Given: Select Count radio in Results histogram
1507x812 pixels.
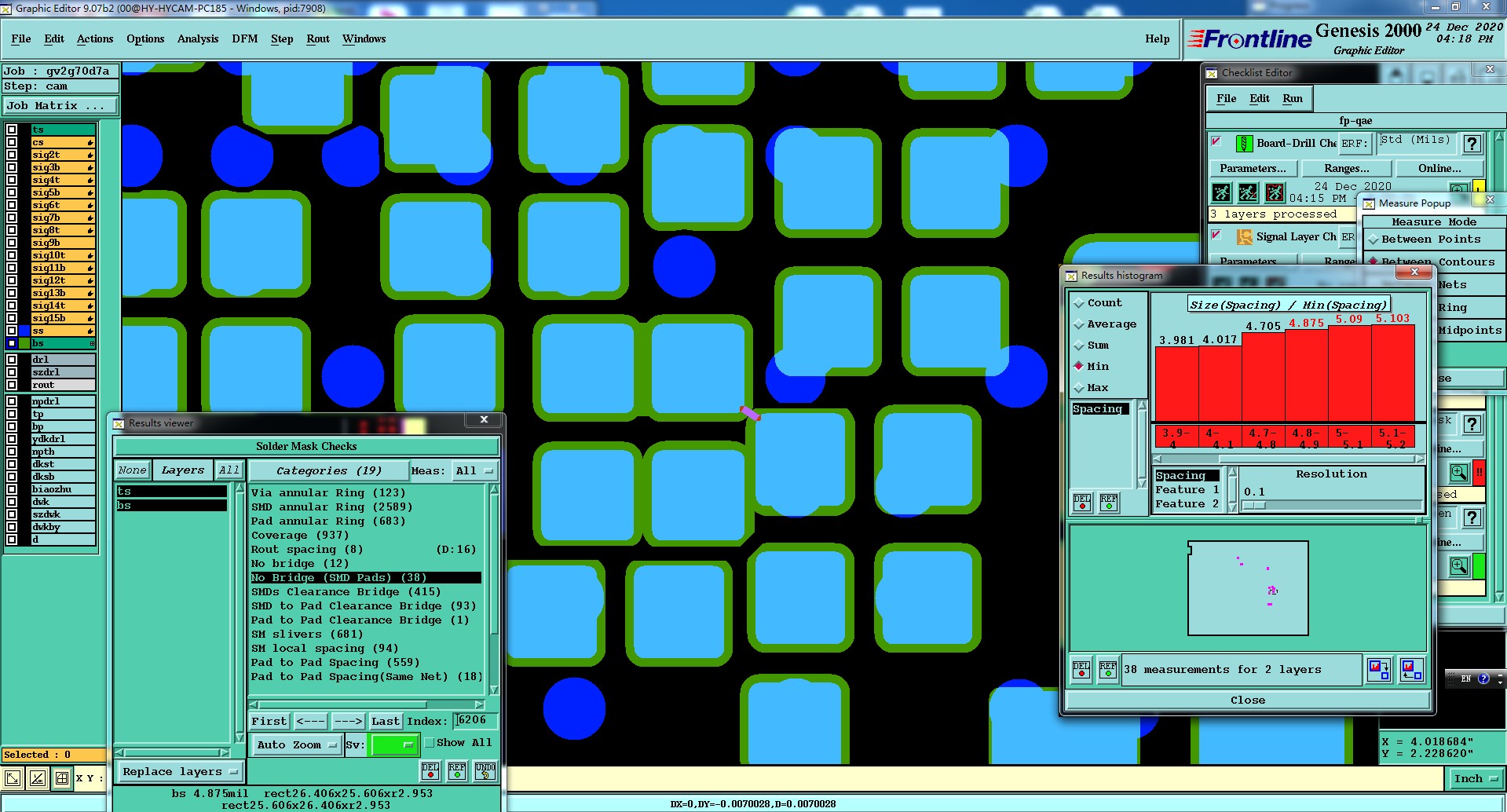Looking at the screenshot, I should click(x=1080, y=303).
